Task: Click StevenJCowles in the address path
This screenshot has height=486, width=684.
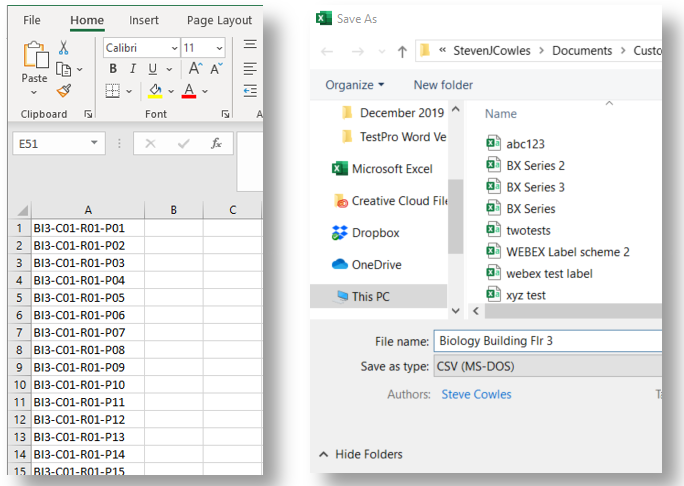Action: [x=492, y=51]
